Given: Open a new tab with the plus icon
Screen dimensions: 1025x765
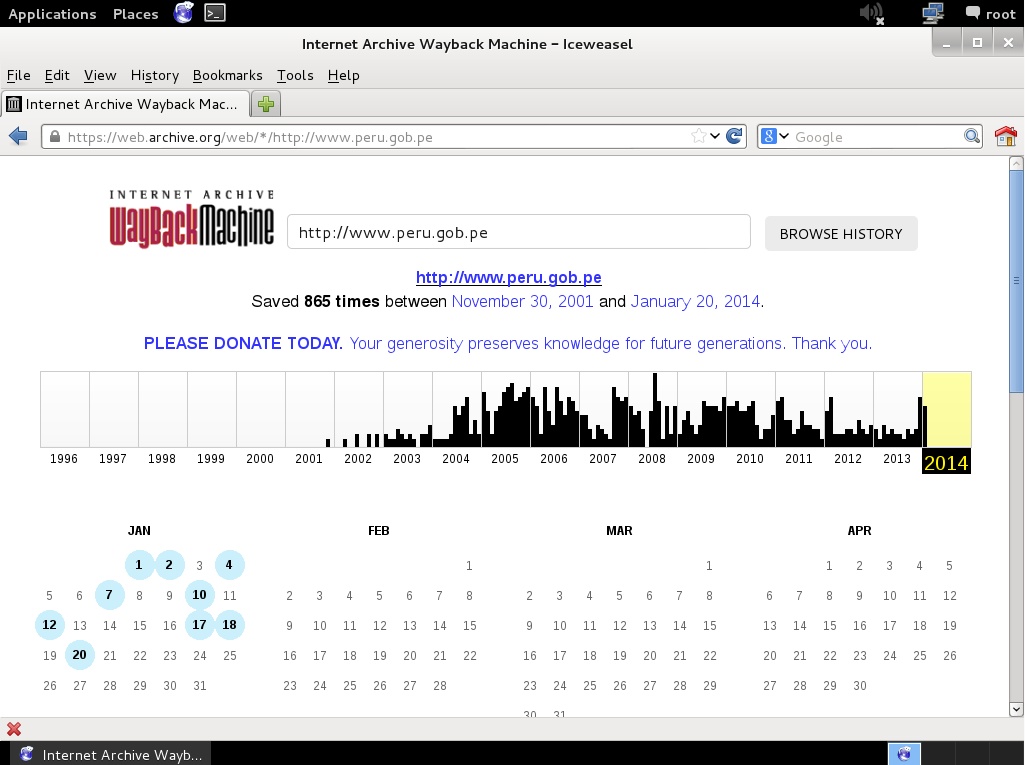Looking at the screenshot, I should click(x=266, y=104).
